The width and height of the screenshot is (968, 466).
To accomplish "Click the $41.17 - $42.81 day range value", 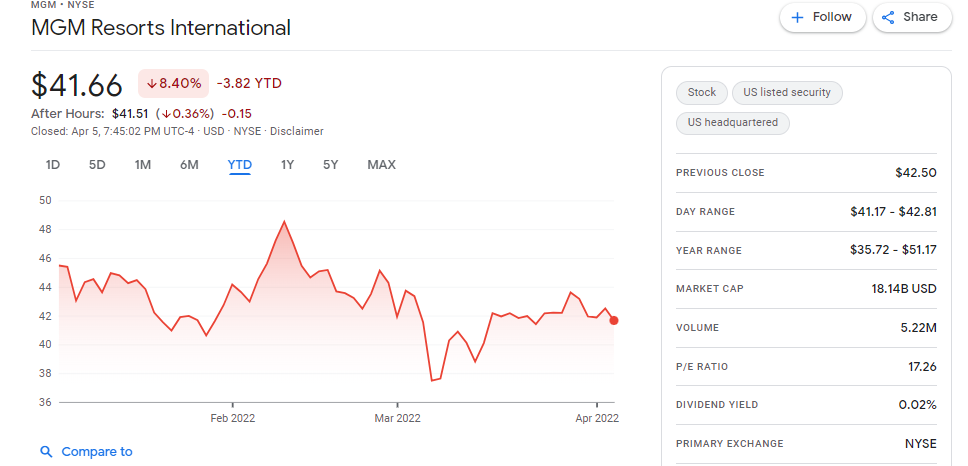I will coord(893,212).
